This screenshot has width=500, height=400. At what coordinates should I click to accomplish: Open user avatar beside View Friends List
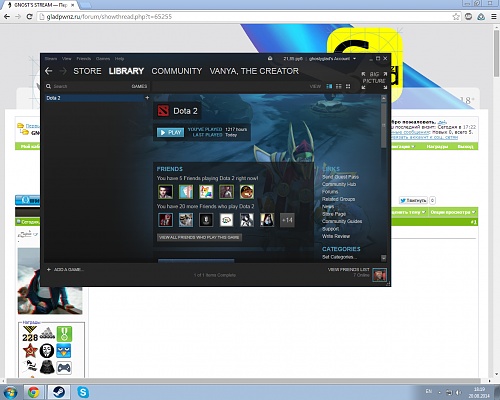click(x=379, y=275)
